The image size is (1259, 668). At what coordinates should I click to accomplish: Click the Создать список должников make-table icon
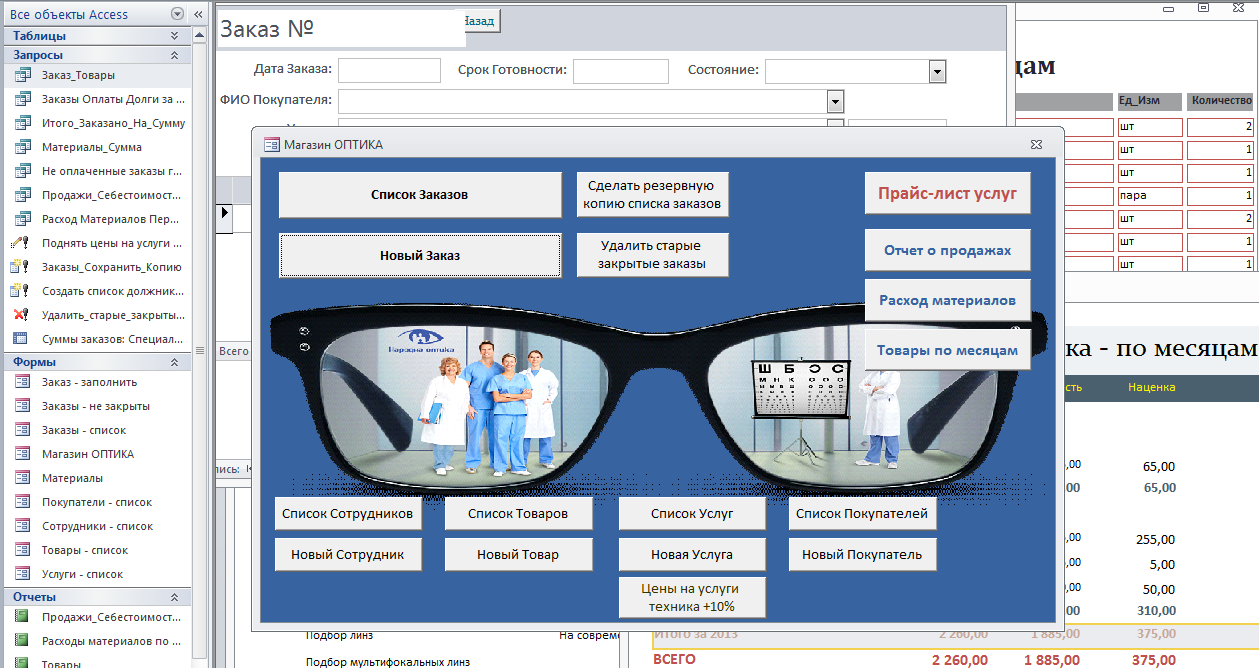[20, 291]
